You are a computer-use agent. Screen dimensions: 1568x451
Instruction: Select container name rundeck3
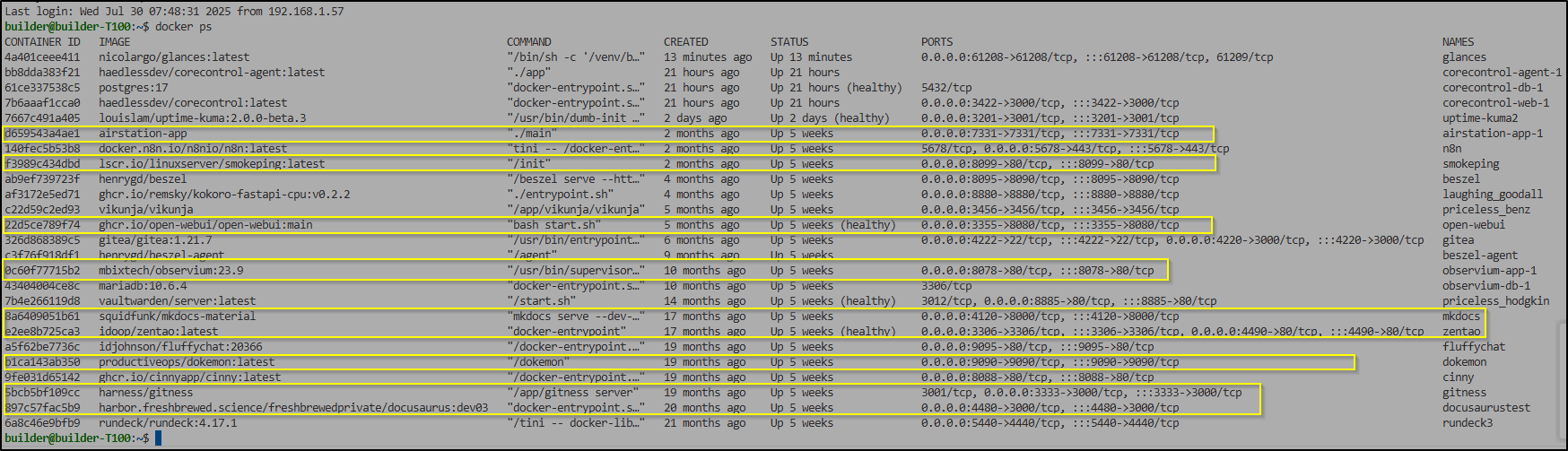[x=1468, y=423]
